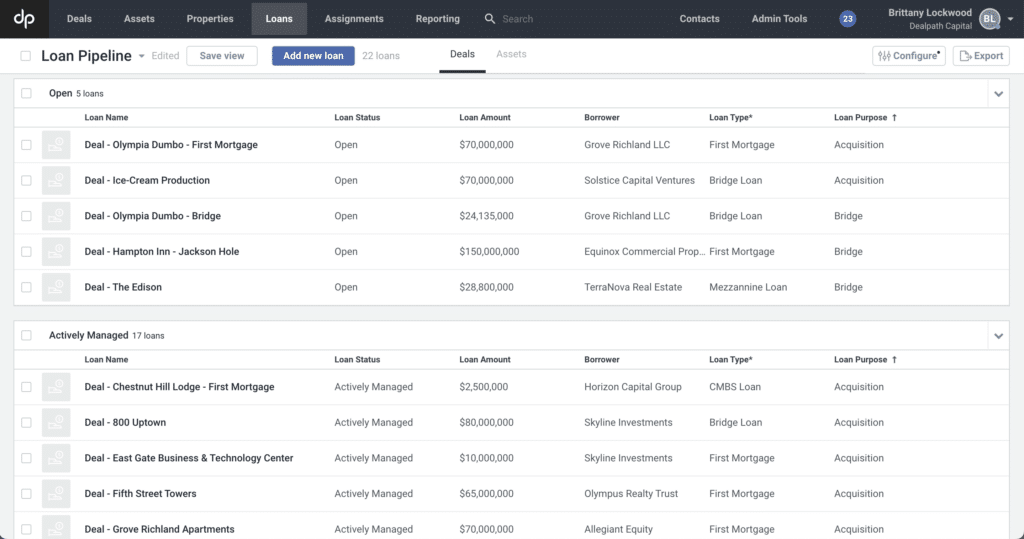Switch to the Deals tab
The height and width of the screenshot is (539, 1024).
coord(462,55)
